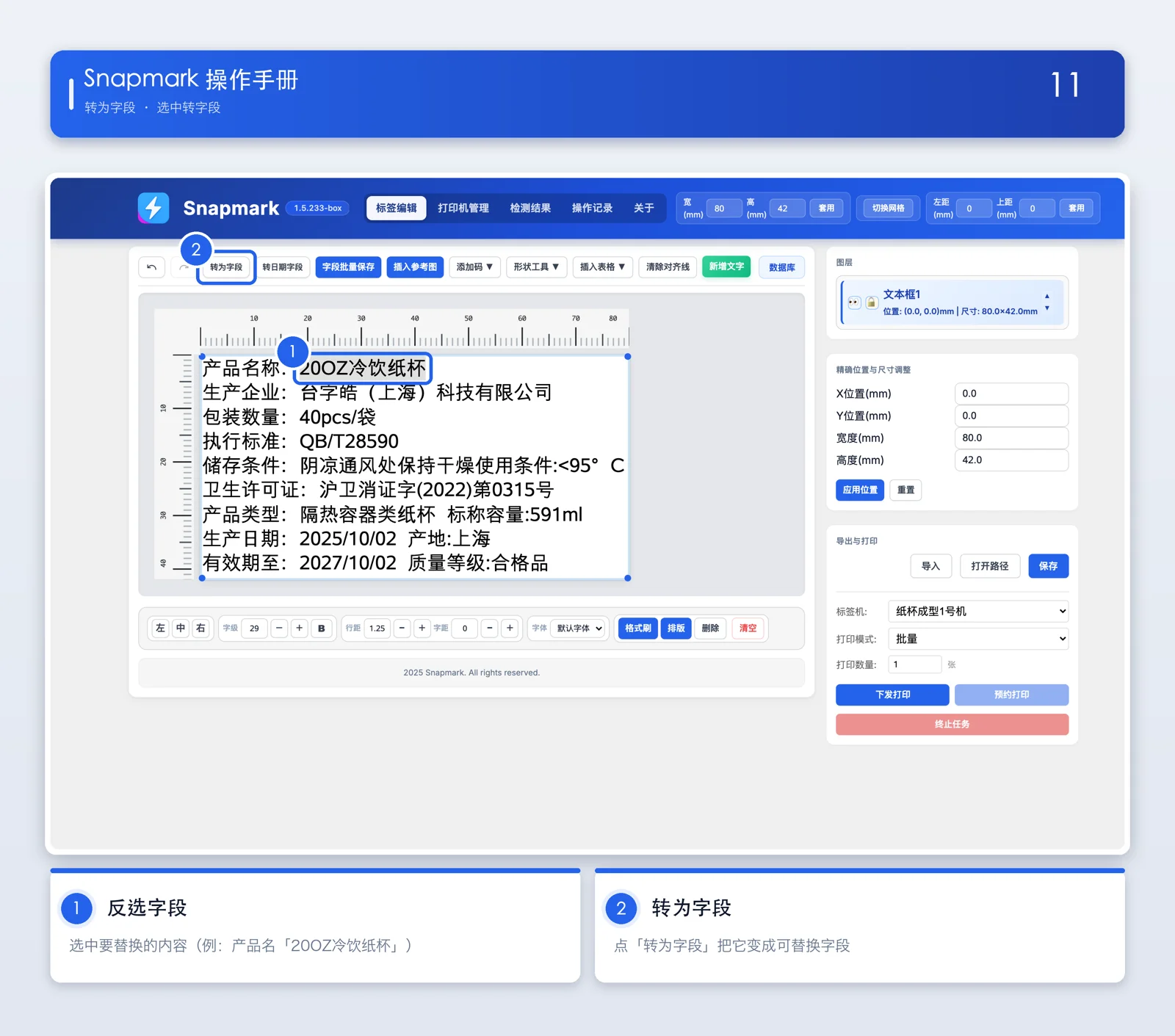1175x1036 pixels.
Task: Align text left with the 左 button
Action: tap(160, 629)
